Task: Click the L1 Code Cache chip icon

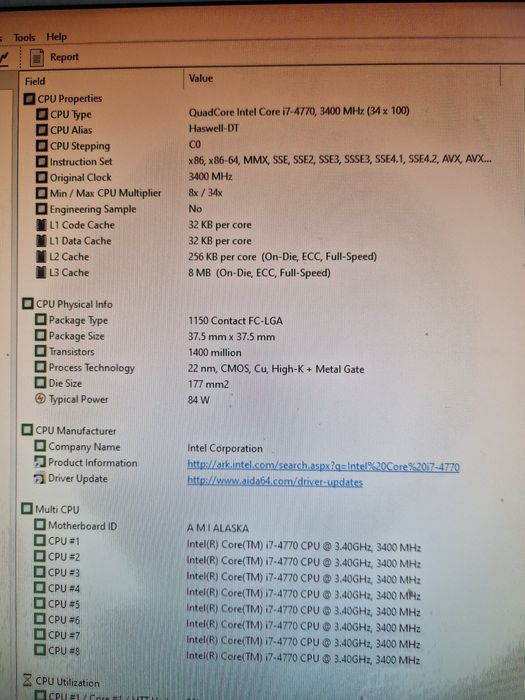Action: point(41,225)
